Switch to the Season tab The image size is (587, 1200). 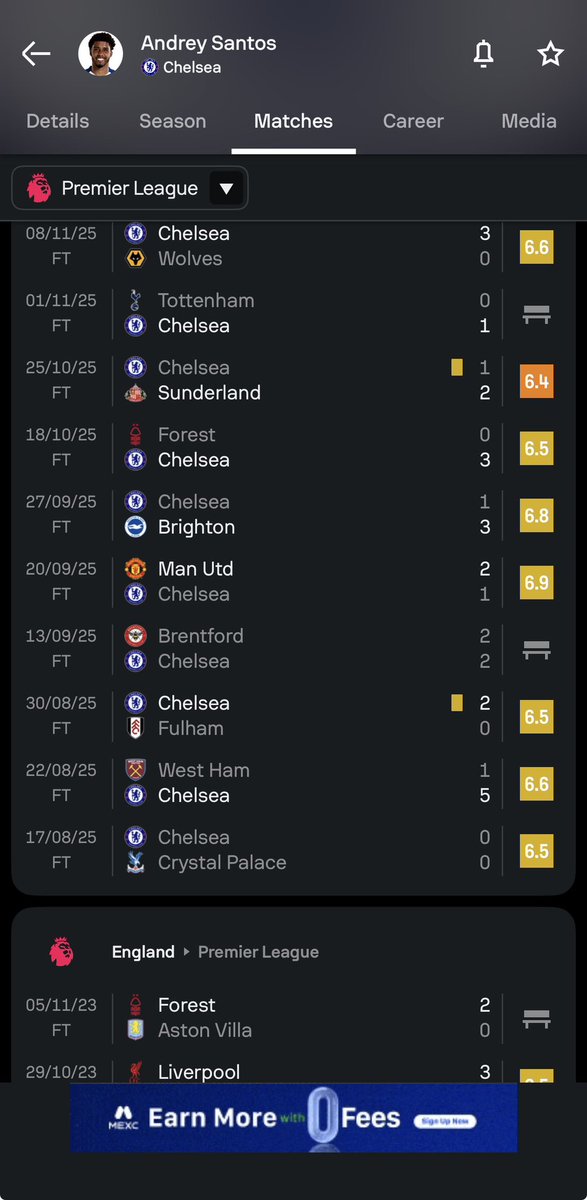point(172,121)
